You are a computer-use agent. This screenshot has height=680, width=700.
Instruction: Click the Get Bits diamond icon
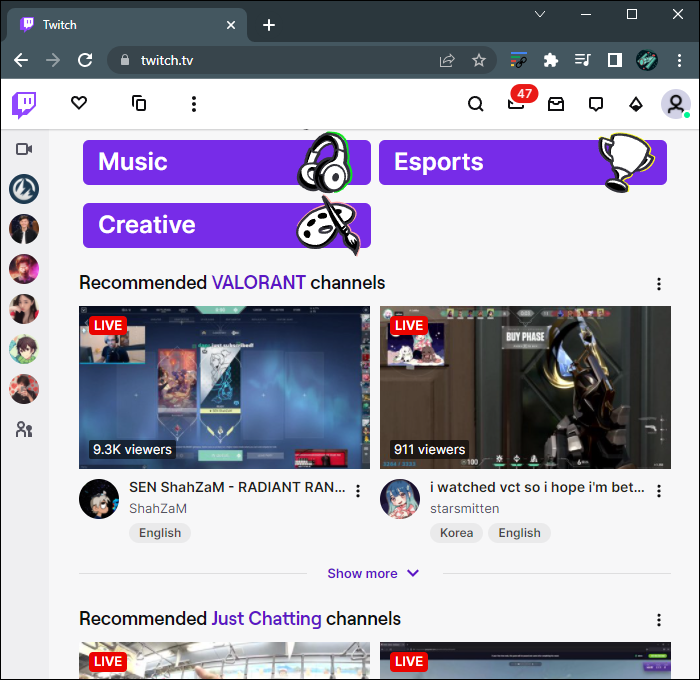(636, 104)
